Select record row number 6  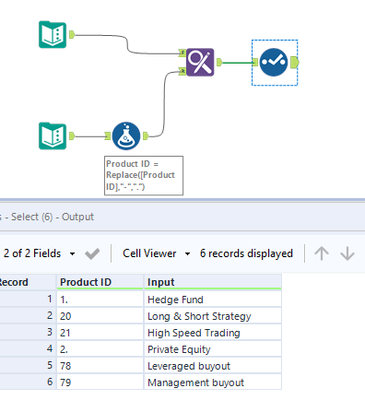tap(28, 382)
